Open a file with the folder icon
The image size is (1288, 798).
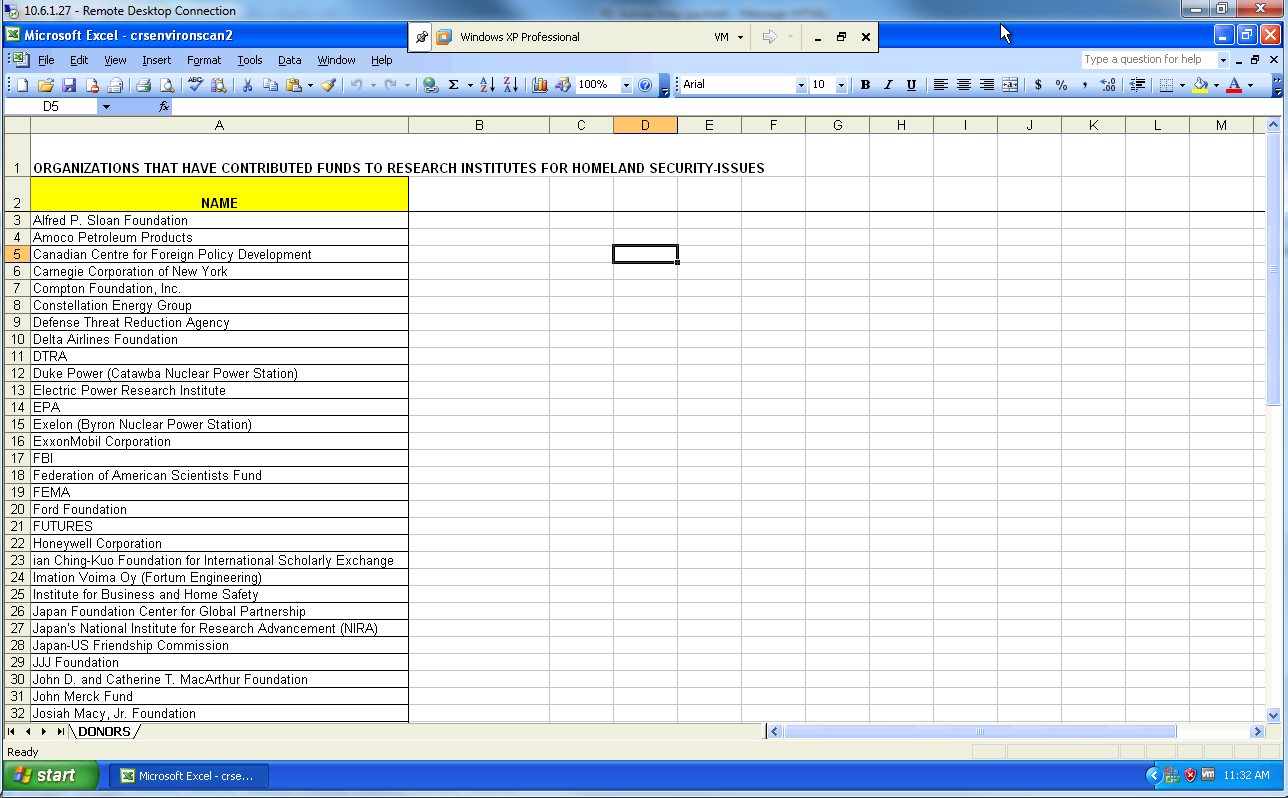(46, 85)
